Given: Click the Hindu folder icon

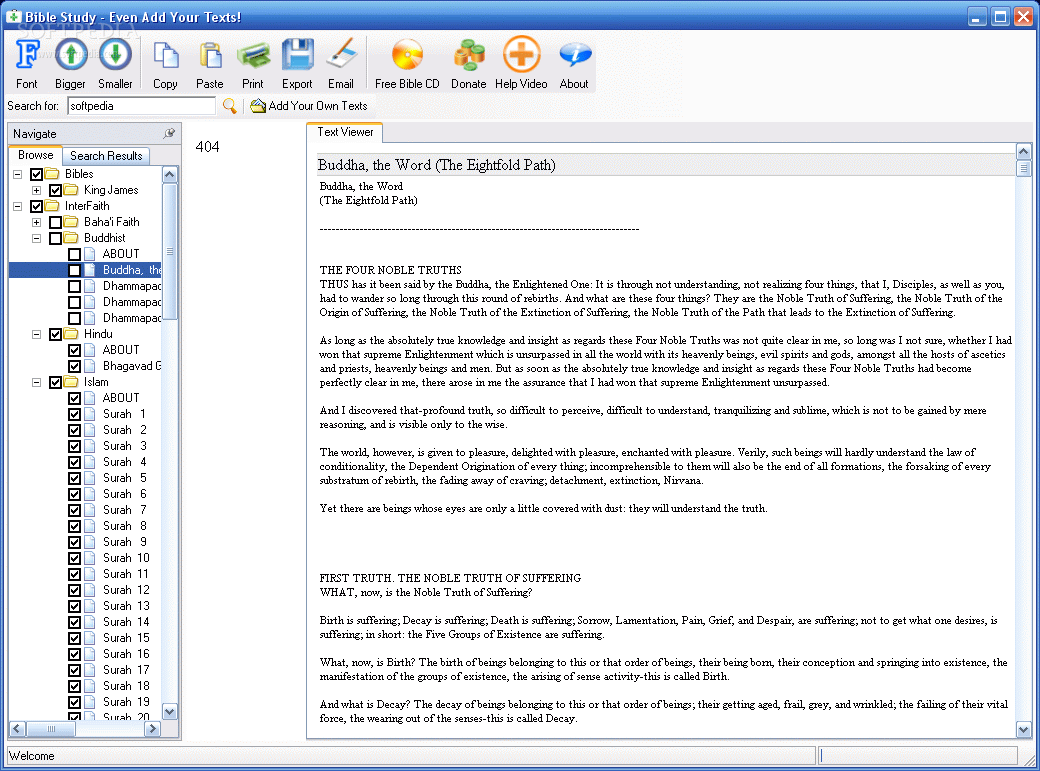Looking at the screenshot, I should tap(70, 334).
